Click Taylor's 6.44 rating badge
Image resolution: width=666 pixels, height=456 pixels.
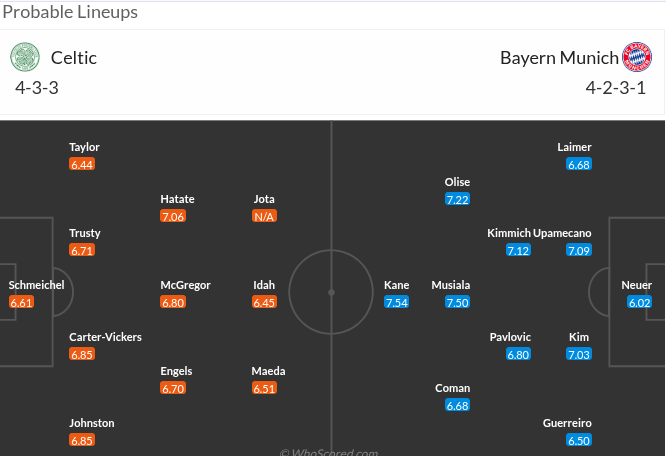coord(82,164)
